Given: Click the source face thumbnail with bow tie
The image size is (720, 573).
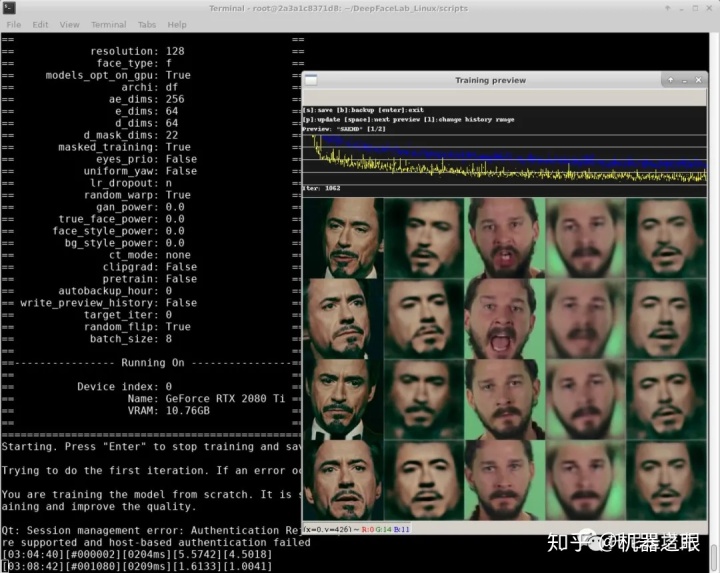Looking at the screenshot, I should click(x=343, y=399).
